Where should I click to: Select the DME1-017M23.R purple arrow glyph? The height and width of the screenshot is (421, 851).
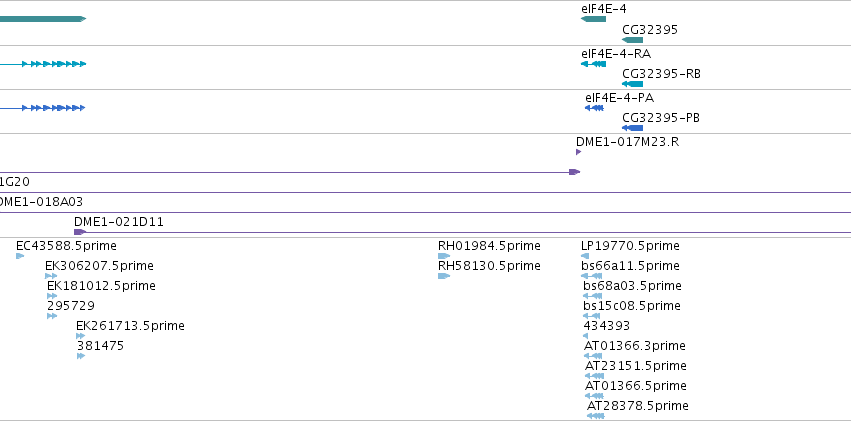(579, 152)
